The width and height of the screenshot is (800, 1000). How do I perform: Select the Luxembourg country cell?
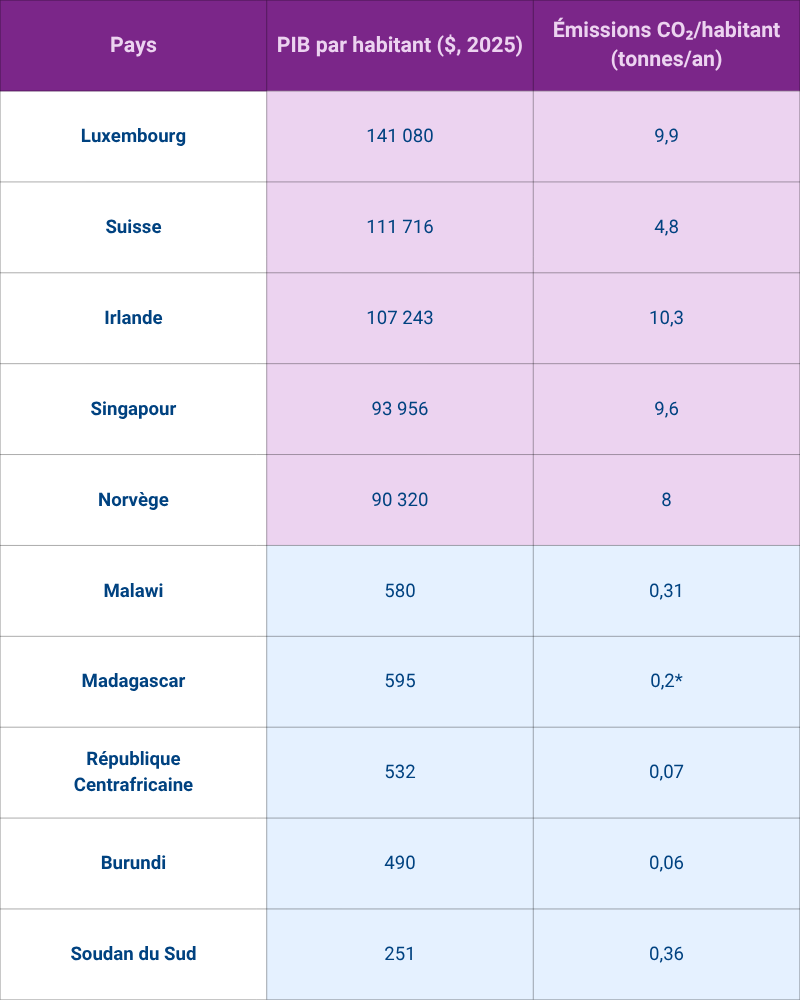(x=133, y=136)
